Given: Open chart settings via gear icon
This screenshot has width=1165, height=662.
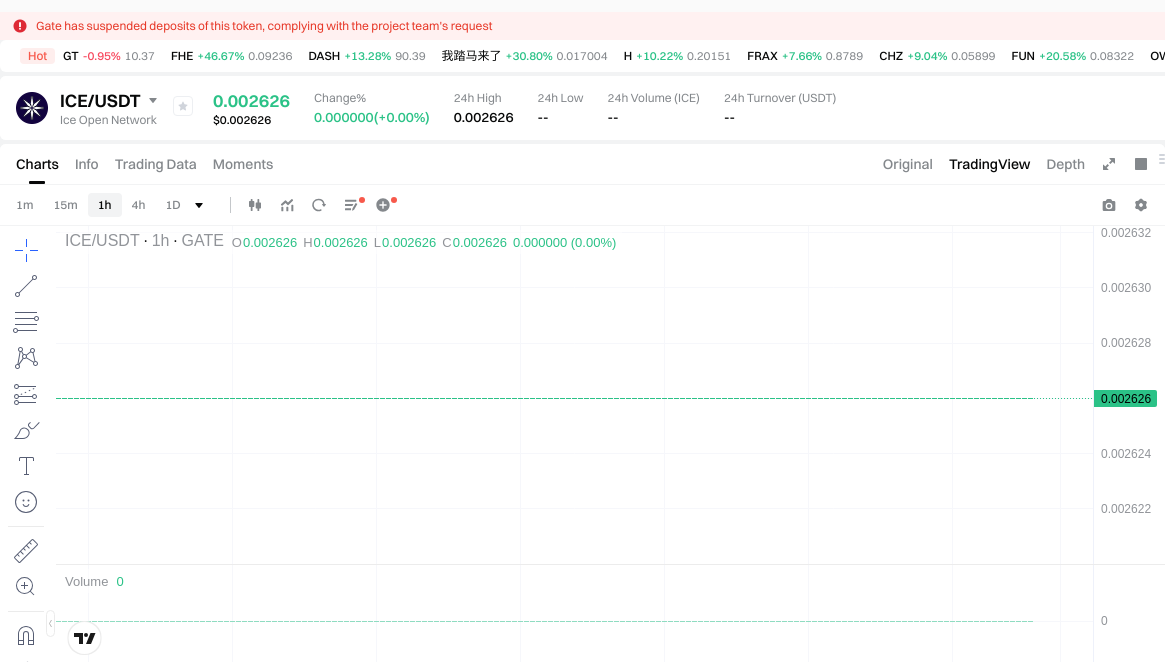Looking at the screenshot, I should 1140,204.
